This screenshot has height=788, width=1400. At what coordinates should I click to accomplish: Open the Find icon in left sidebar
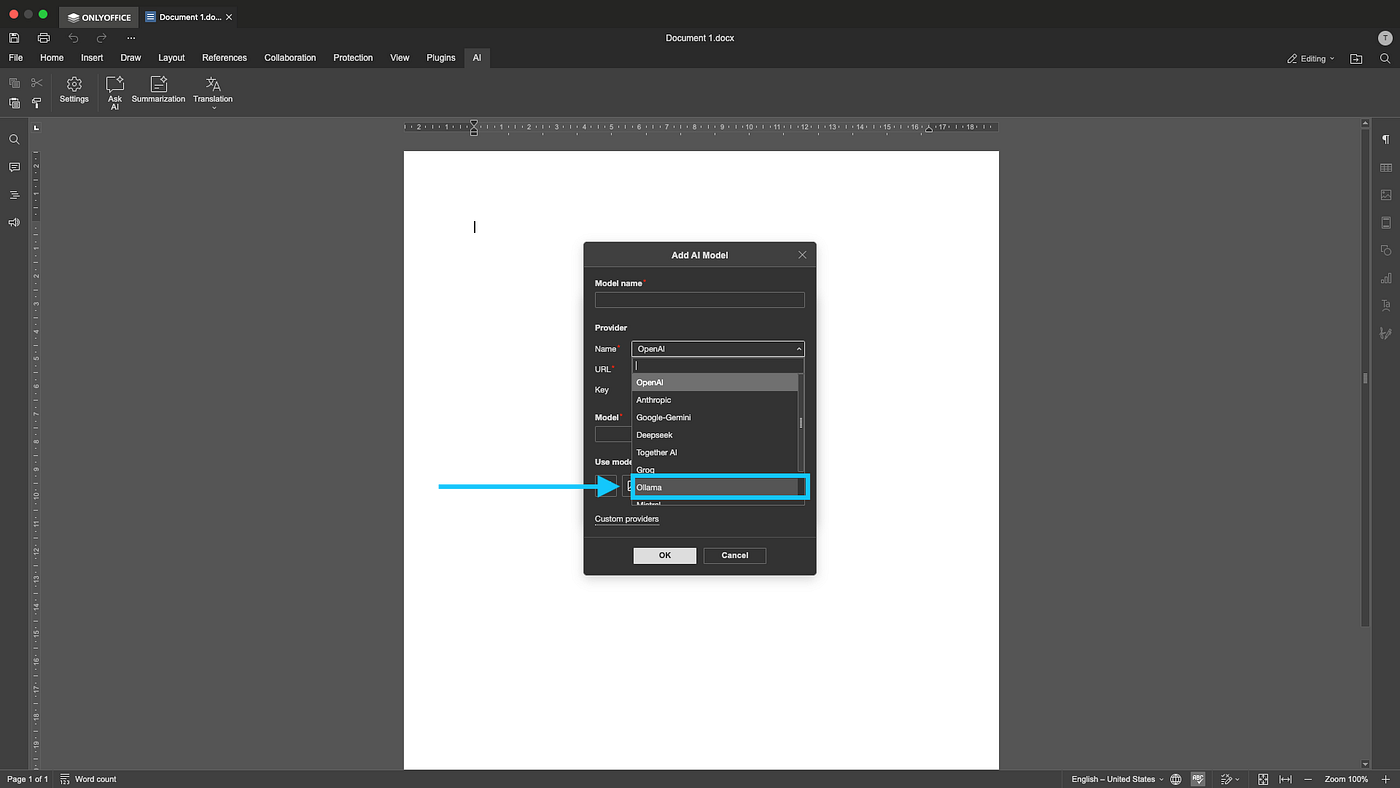click(x=14, y=140)
